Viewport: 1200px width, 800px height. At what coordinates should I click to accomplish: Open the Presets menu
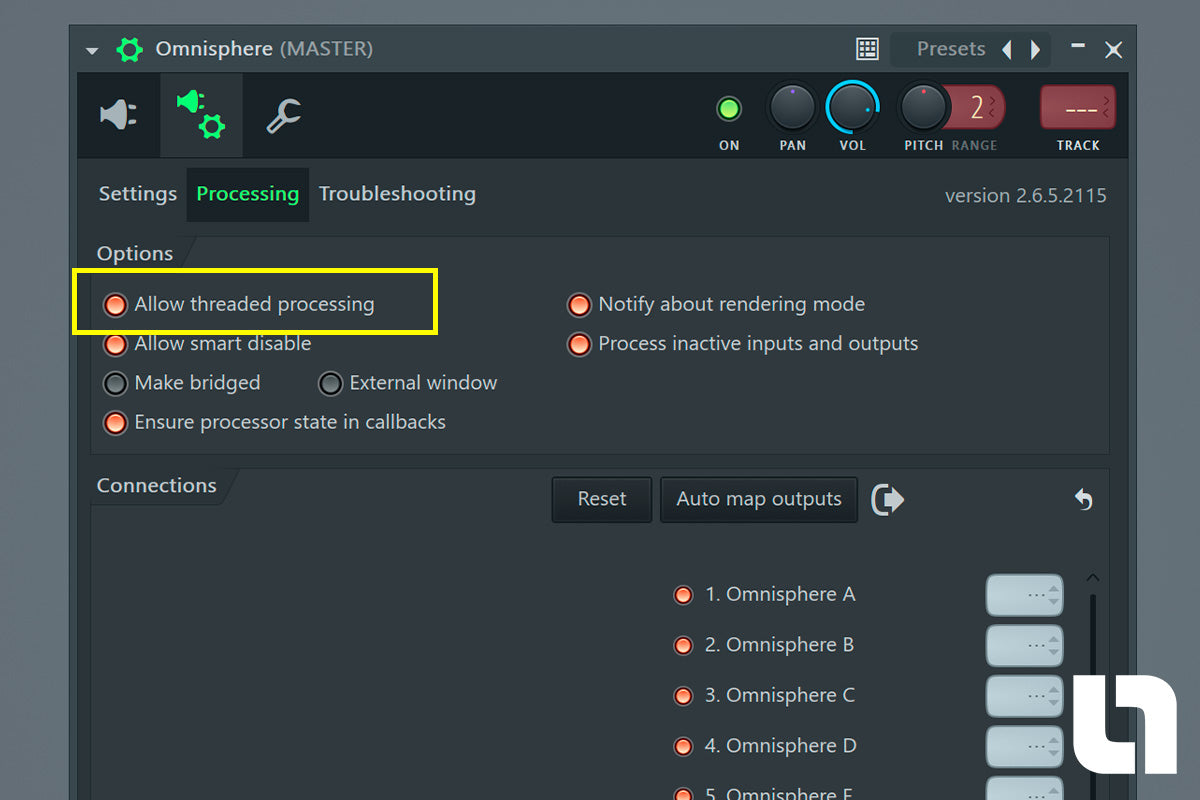(951, 49)
